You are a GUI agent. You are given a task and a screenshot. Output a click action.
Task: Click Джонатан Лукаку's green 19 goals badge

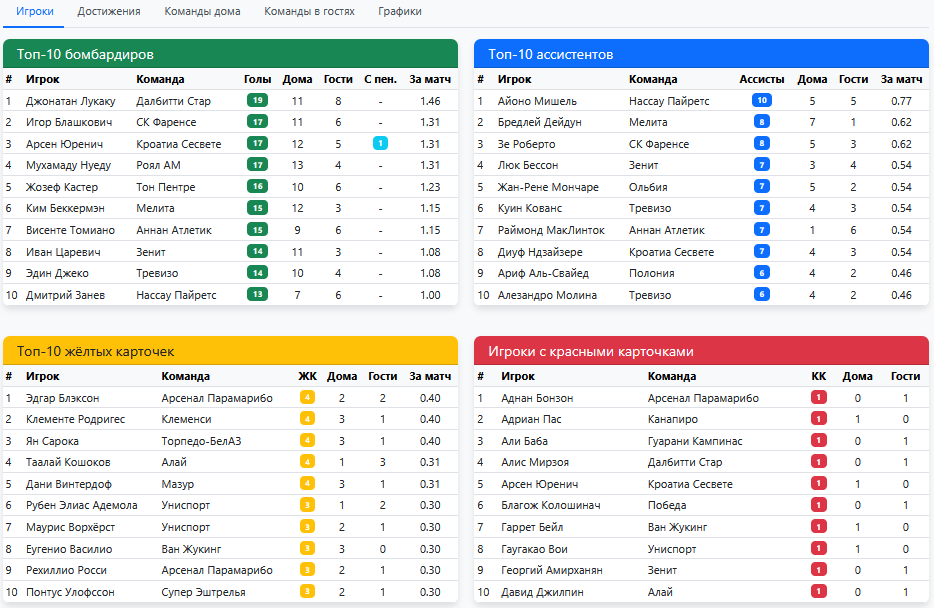(257, 100)
